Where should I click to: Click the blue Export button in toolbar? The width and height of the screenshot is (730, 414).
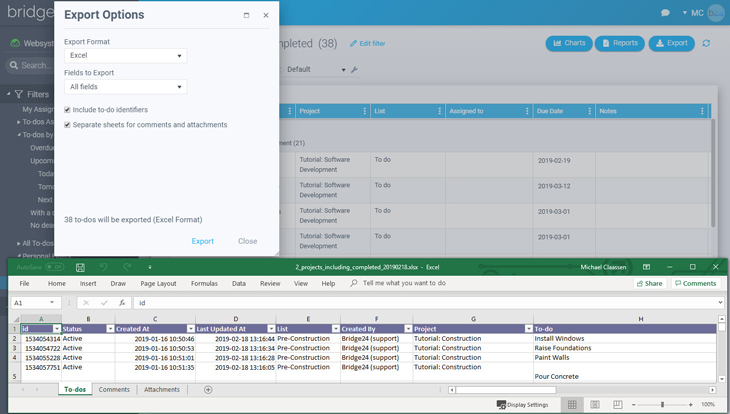click(671, 43)
